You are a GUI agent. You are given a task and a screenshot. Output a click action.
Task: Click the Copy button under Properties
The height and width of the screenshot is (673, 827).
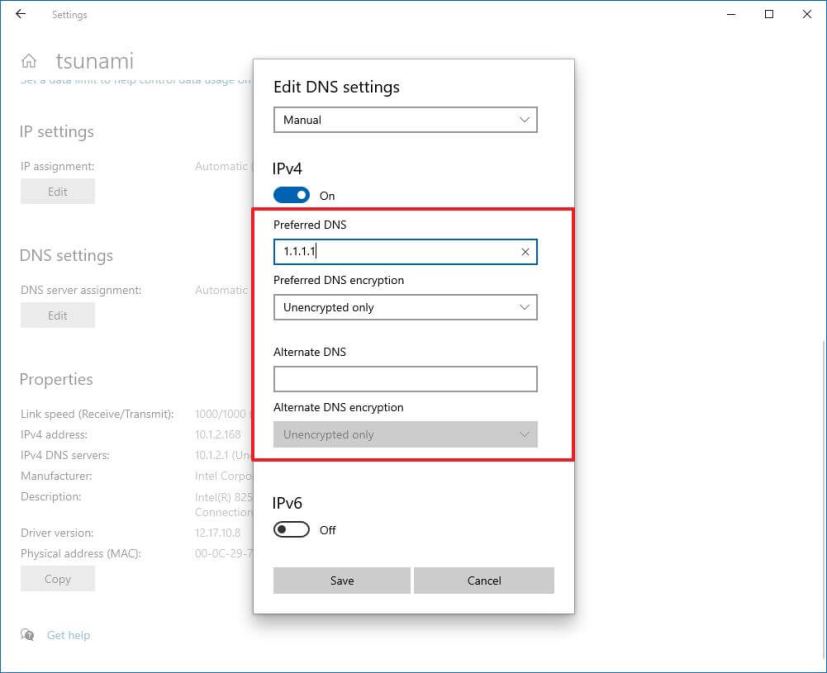57,579
